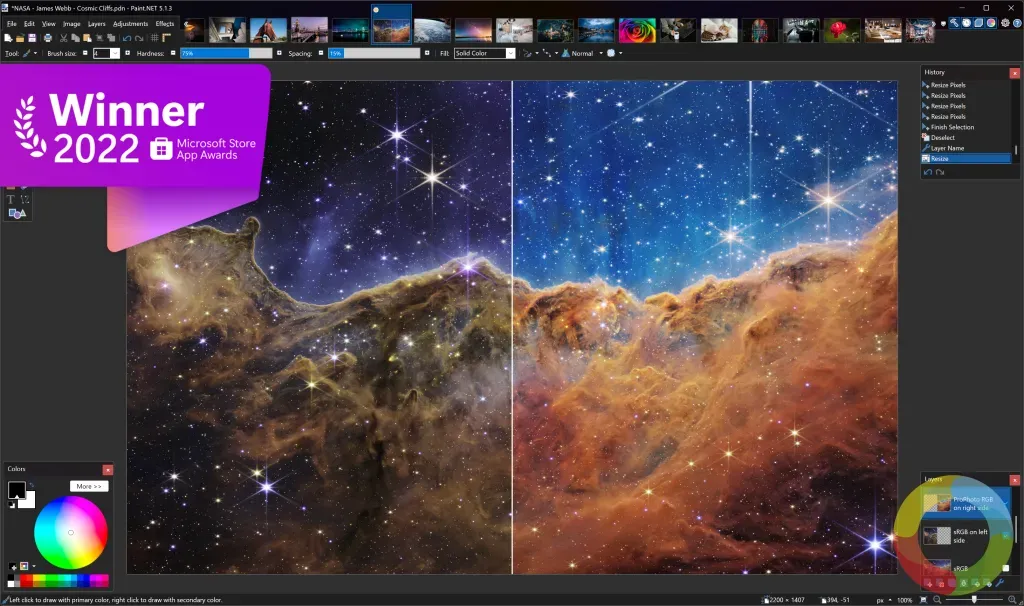Toggle the Tools window button top right
This screenshot has height=606, width=1024.
[x=954, y=23]
